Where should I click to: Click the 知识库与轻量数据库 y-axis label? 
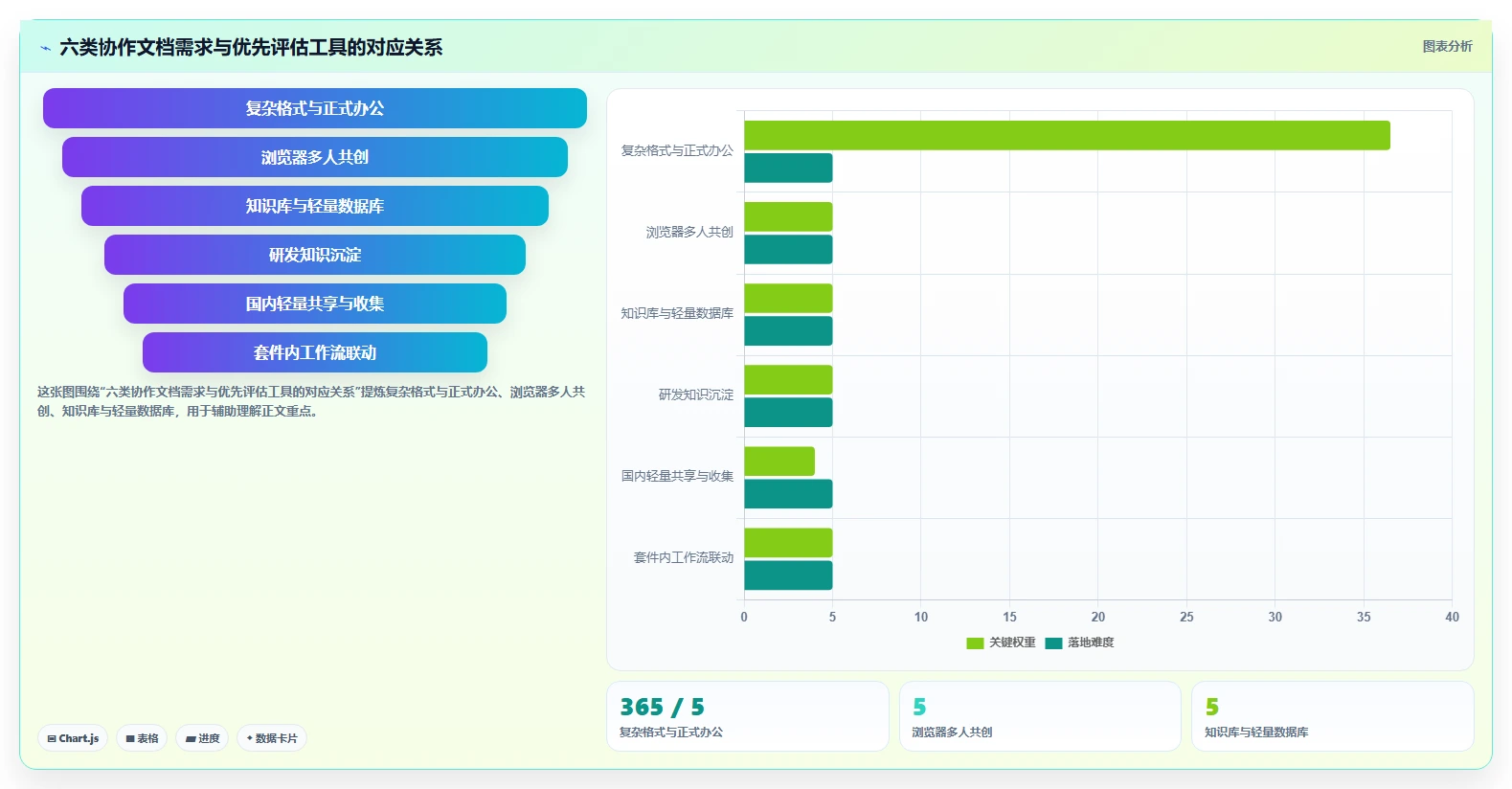point(677,313)
